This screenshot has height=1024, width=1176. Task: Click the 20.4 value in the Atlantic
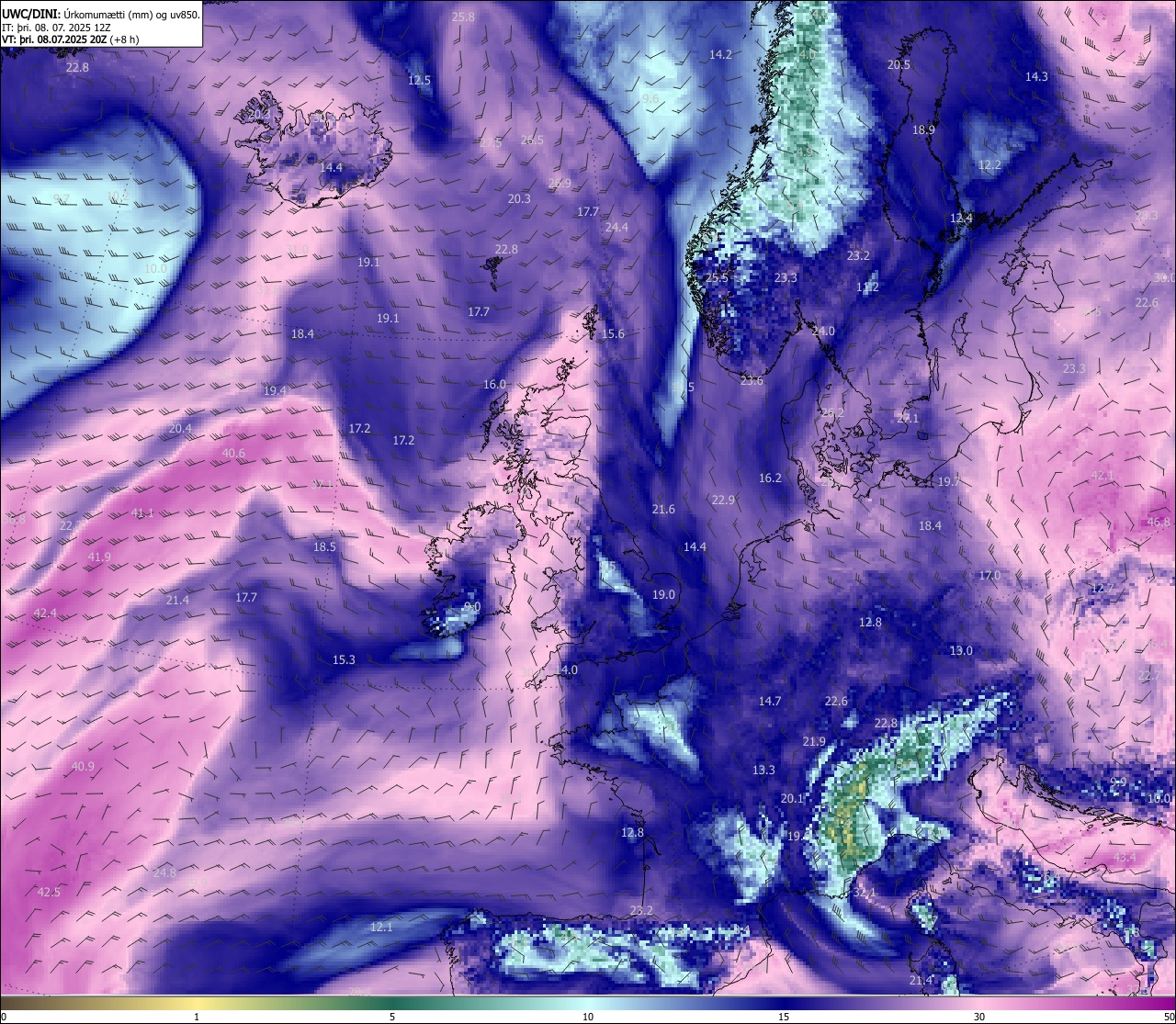tap(180, 428)
